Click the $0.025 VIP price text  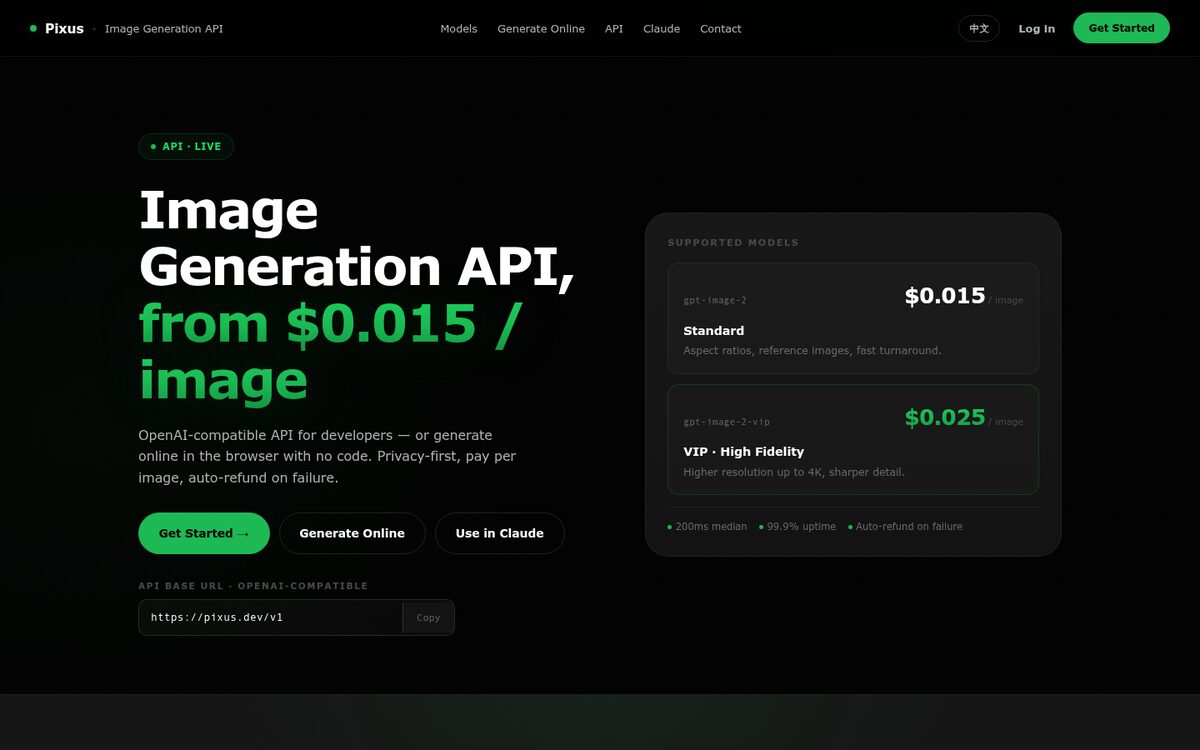[945, 417]
